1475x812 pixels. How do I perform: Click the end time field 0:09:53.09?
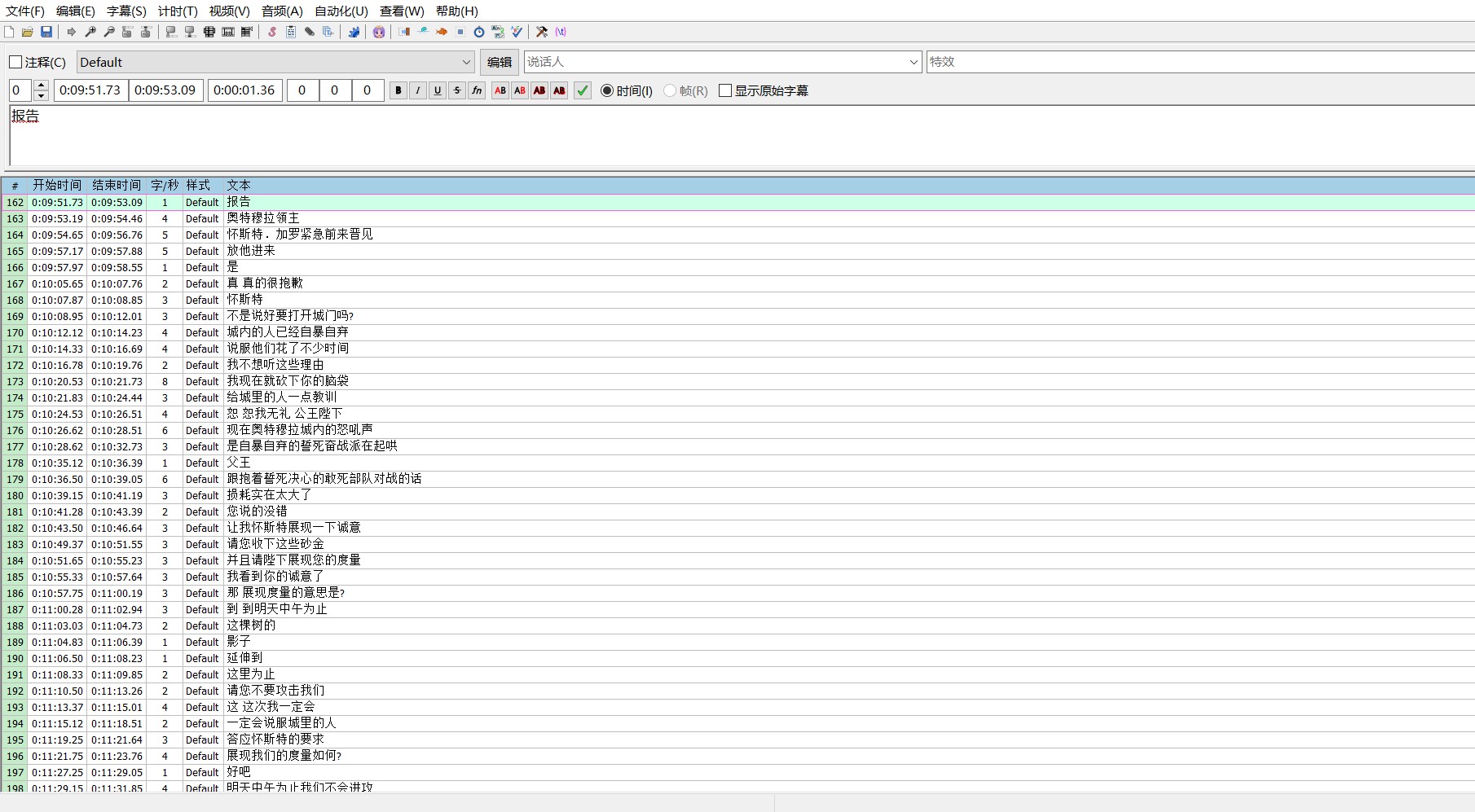click(x=165, y=90)
